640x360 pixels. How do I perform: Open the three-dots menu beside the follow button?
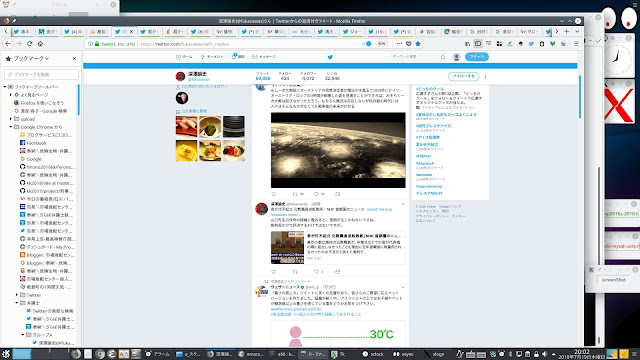[x=485, y=76]
